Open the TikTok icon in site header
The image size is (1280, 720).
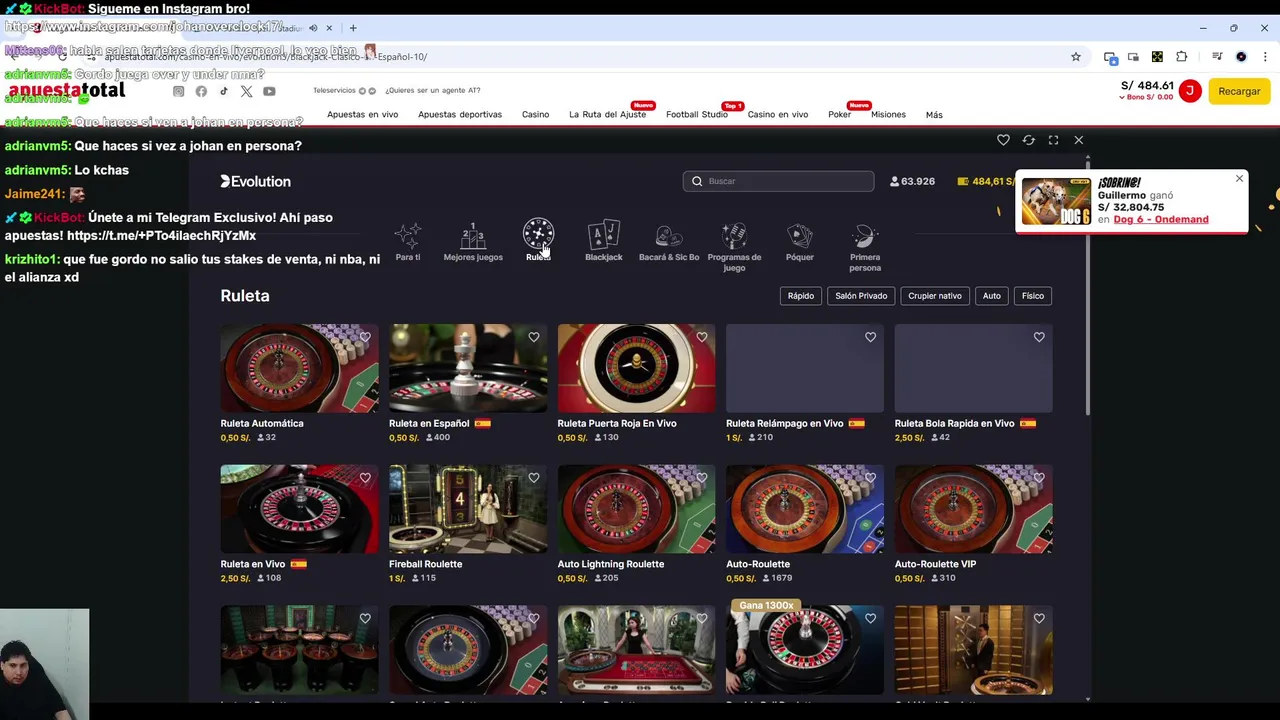pos(223,91)
